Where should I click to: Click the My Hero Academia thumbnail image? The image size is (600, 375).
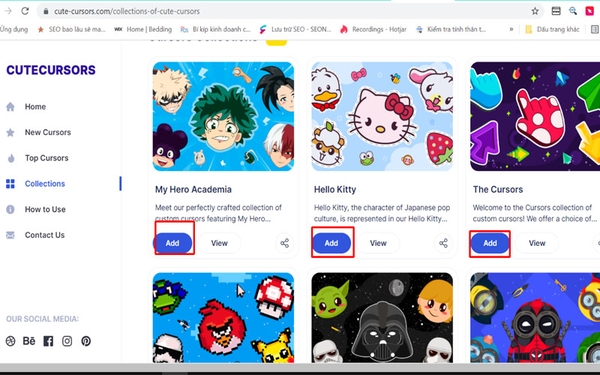pos(223,116)
